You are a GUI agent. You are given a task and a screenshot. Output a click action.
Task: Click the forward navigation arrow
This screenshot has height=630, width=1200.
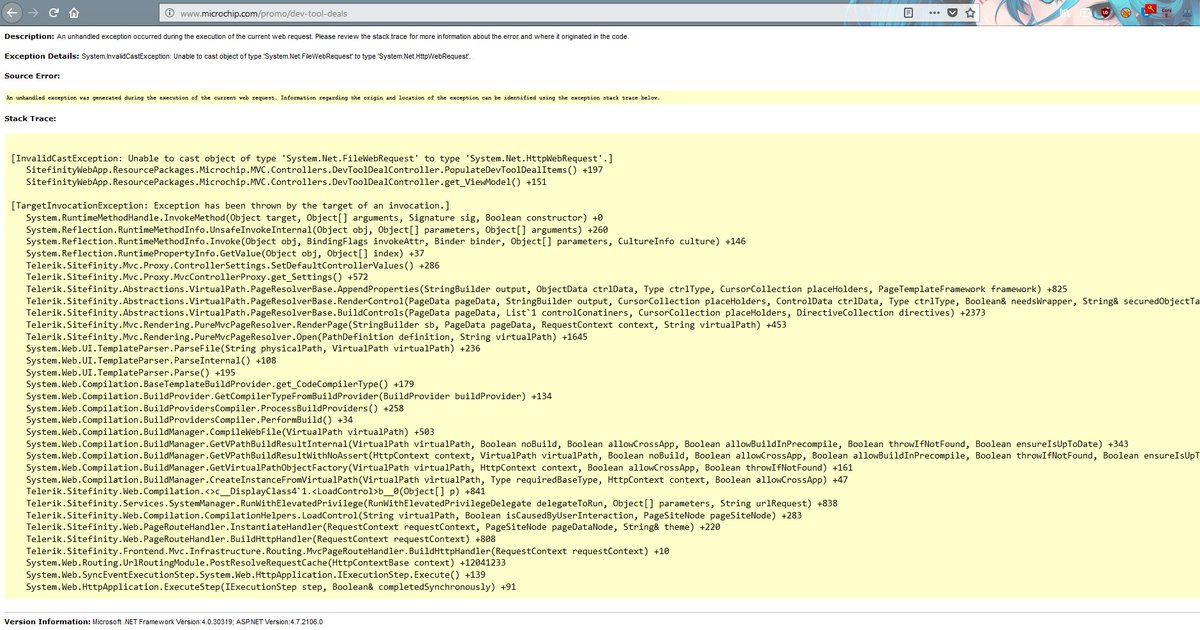click(33, 14)
